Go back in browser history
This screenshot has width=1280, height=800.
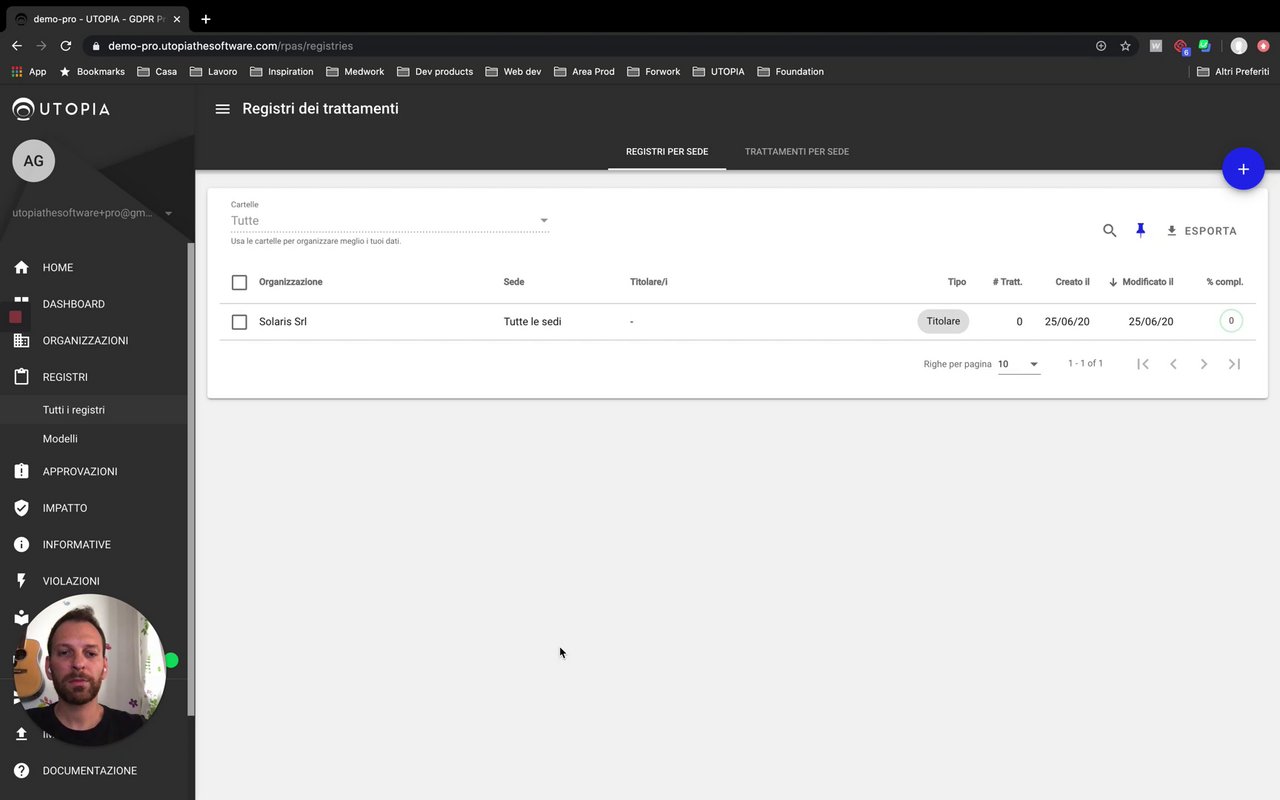pos(17,46)
